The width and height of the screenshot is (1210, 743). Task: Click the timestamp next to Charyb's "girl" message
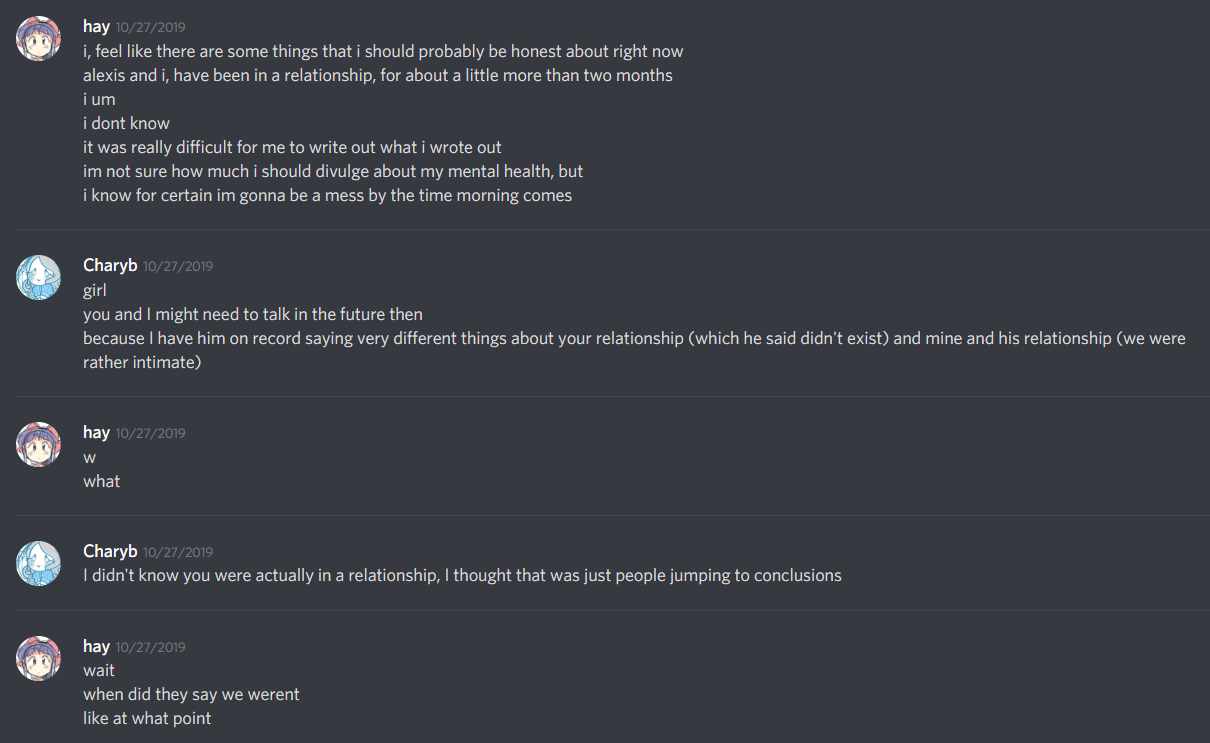coord(178,267)
